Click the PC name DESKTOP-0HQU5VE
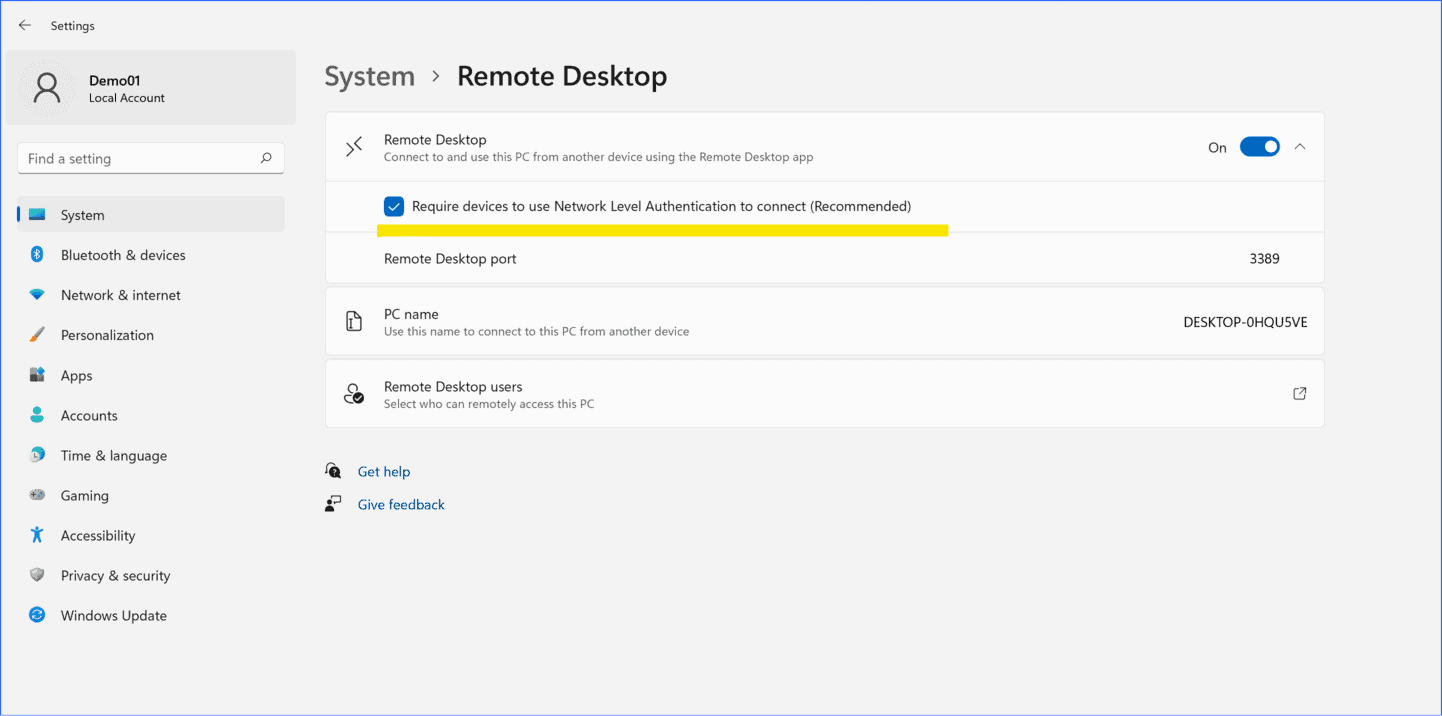1442x716 pixels. [1245, 322]
